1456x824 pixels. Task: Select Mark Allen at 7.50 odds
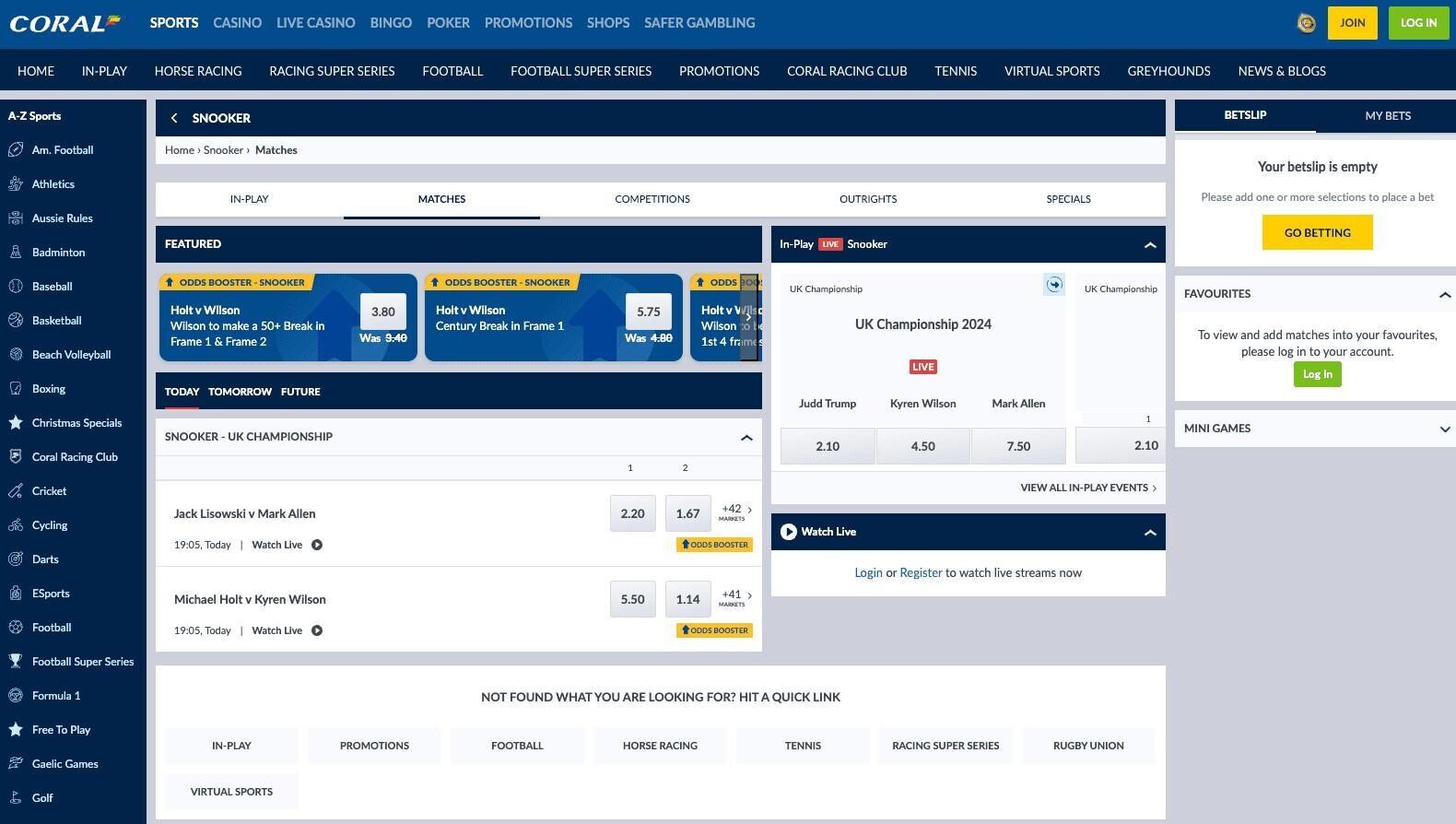click(x=1018, y=446)
